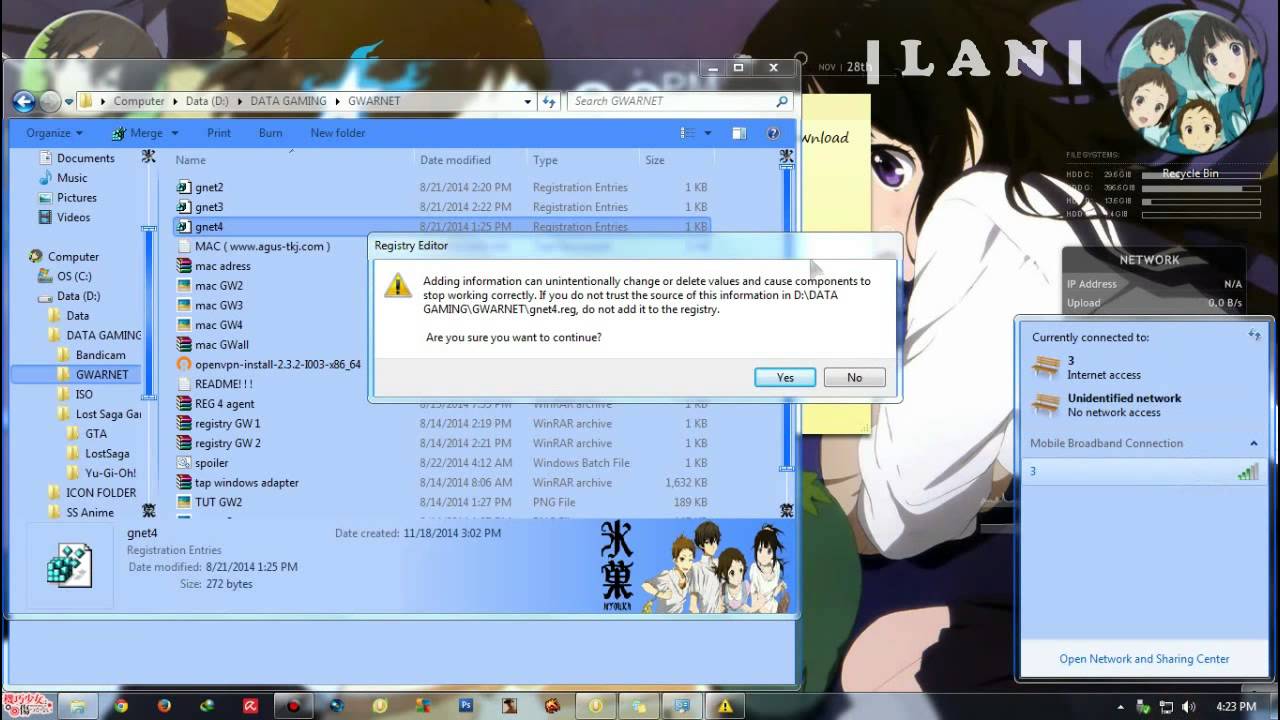Screen dimensions: 1280x720
Task: Select the mac GW4 image file
Action: (218, 325)
